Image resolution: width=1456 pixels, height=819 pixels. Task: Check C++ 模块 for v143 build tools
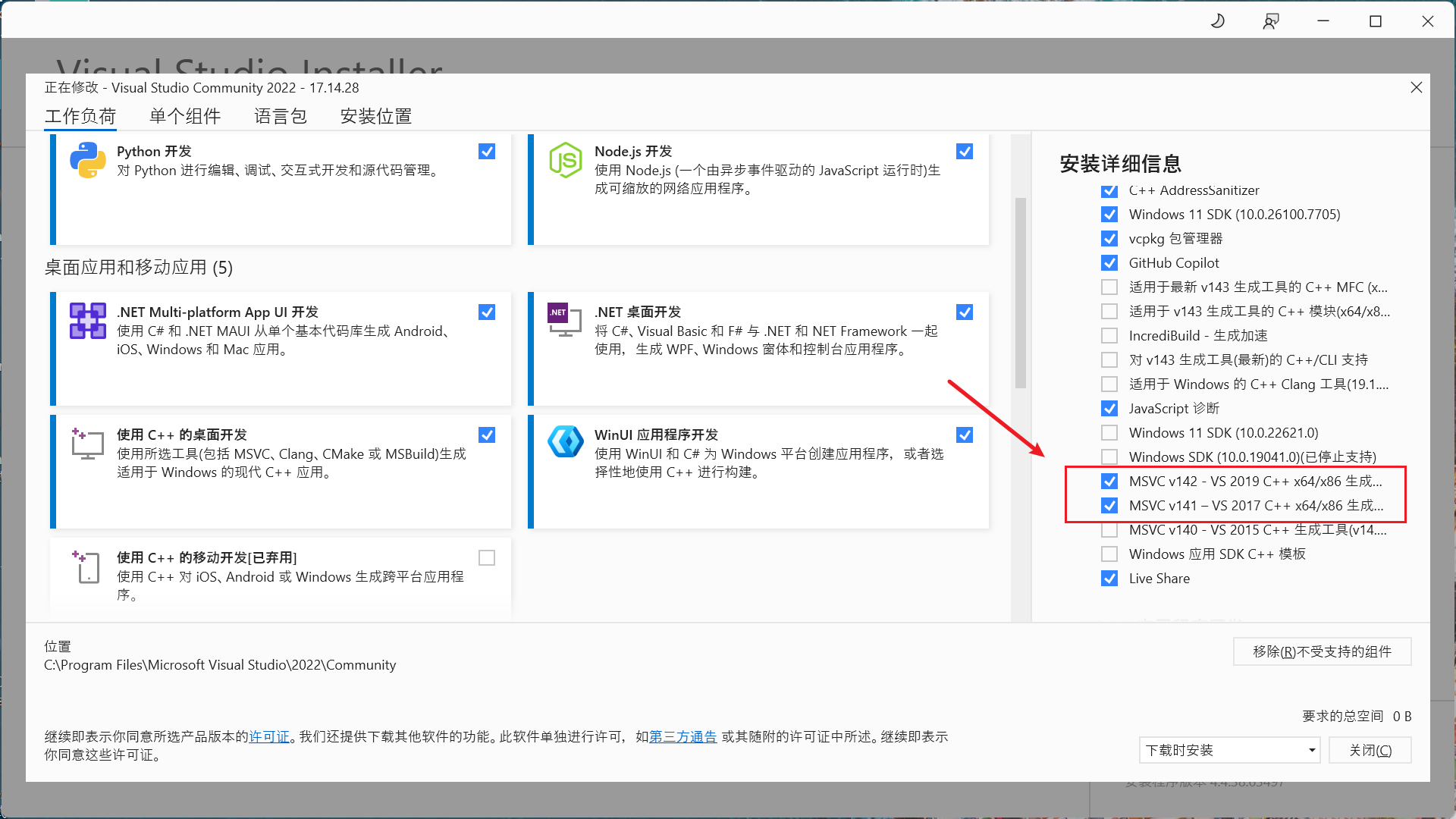click(1109, 312)
